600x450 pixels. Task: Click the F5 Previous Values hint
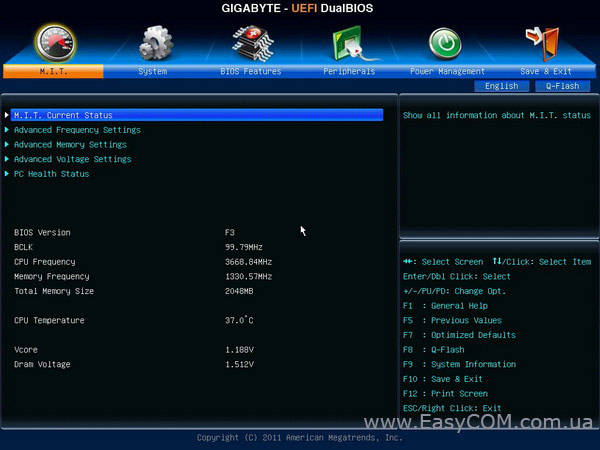point(452,320)
